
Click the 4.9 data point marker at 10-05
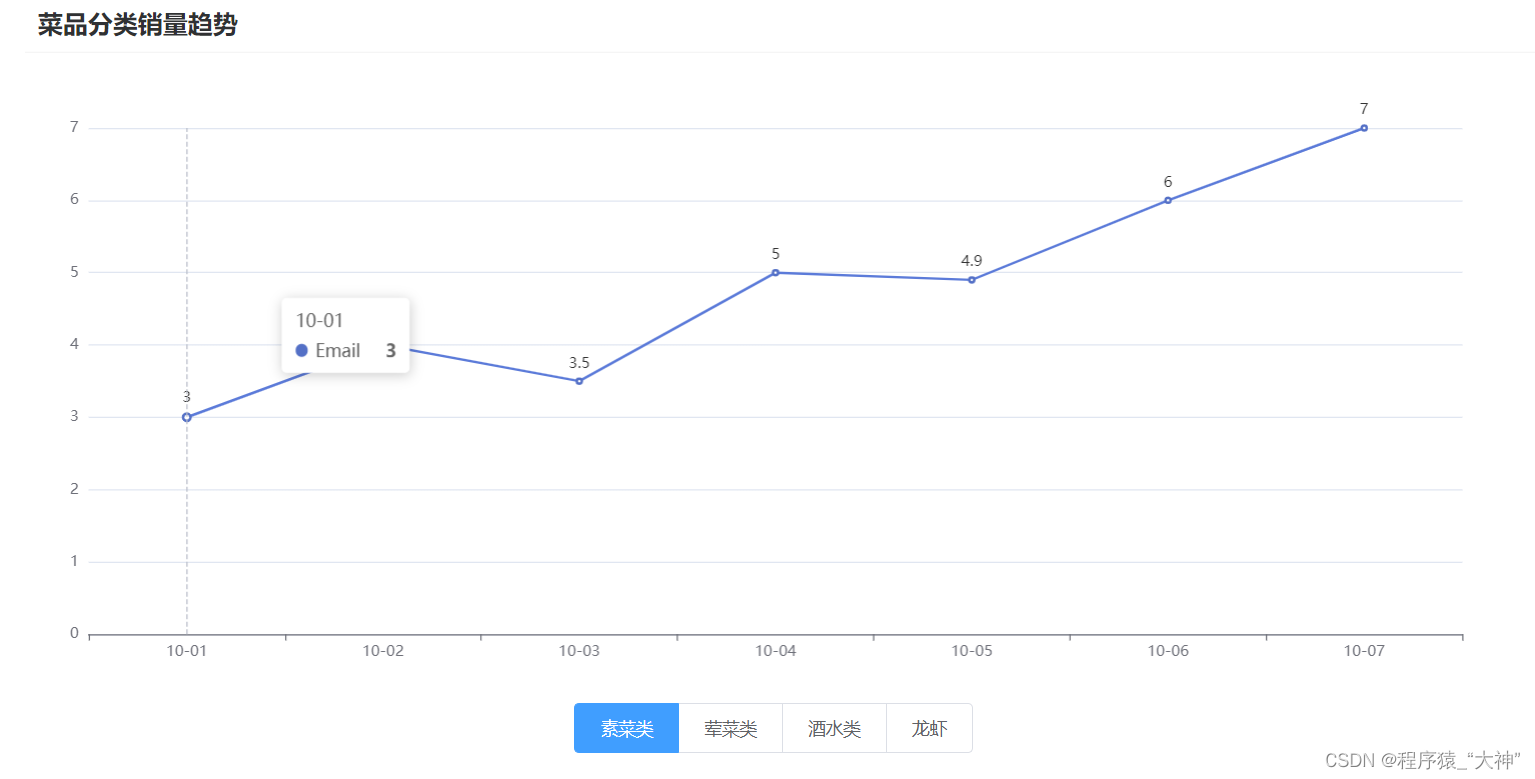point(972,280)
